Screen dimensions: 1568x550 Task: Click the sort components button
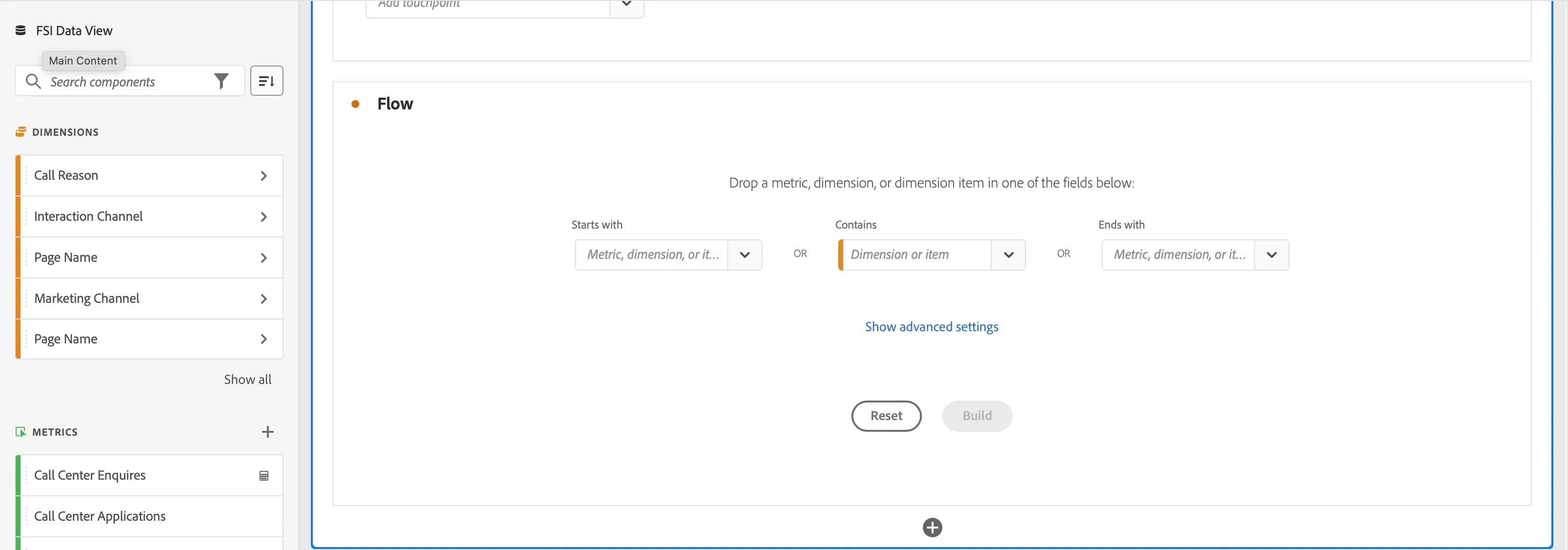click(x=266, y=81)
